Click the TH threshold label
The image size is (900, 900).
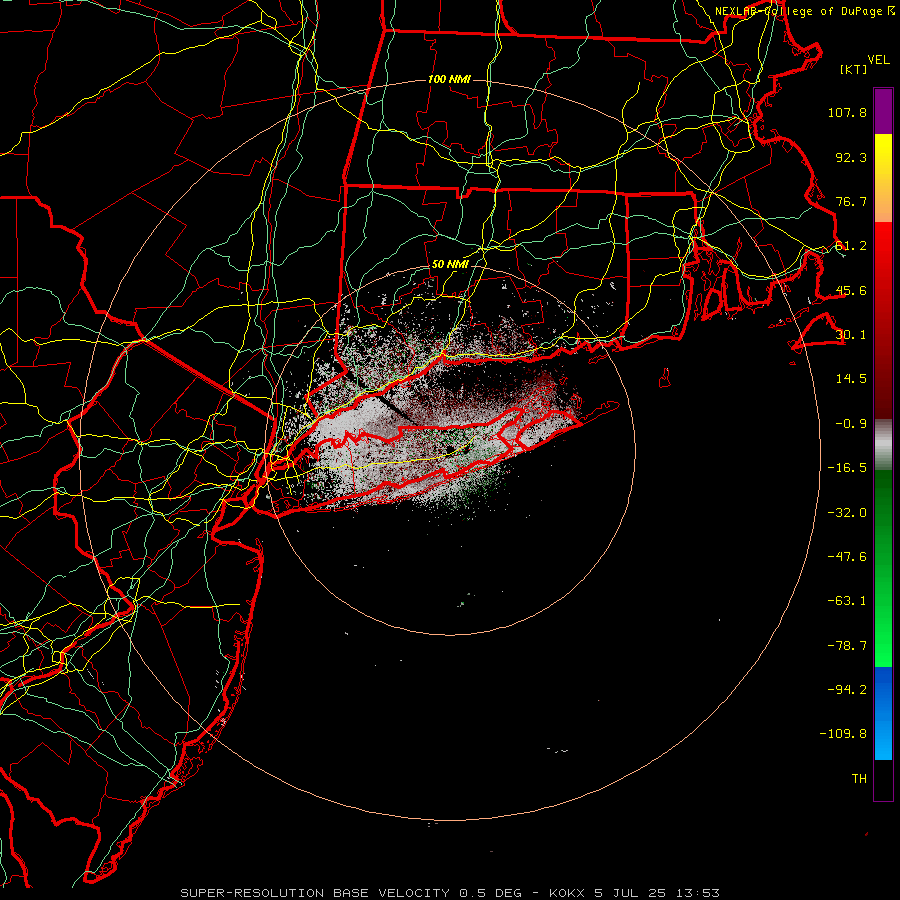pyautogui.click(x=859, y=779)
